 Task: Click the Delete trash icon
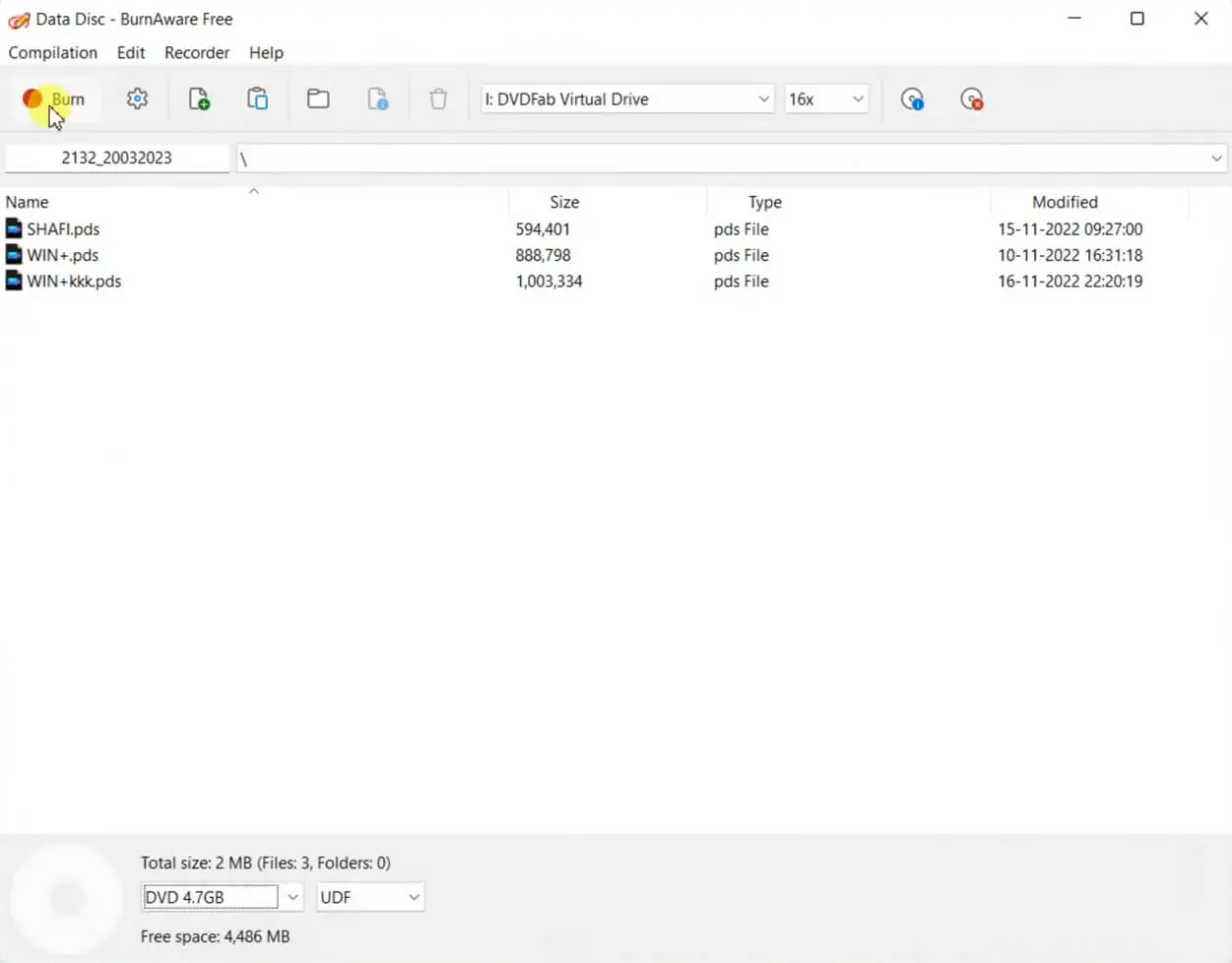[438, 98]
